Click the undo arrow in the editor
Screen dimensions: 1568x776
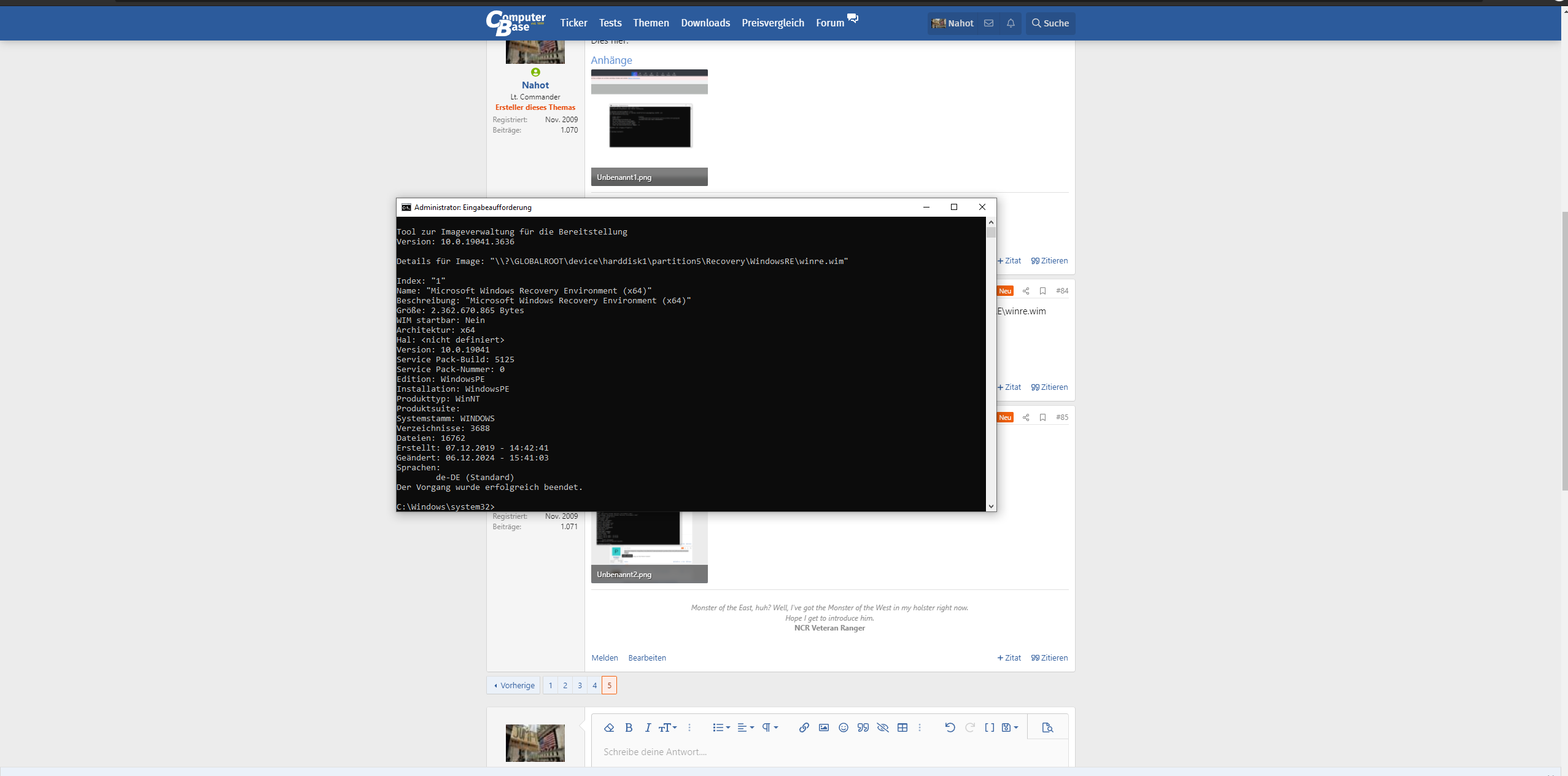(x=950, y=728)
